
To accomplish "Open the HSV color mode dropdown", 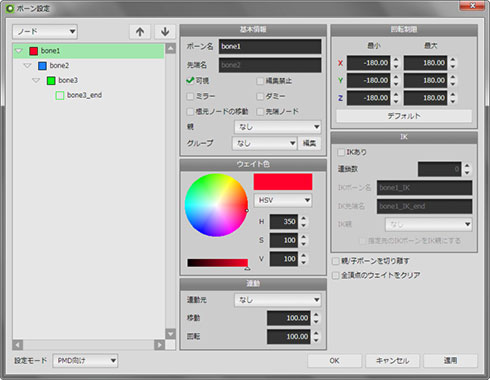I will pyautogui.click(x=283, y=200).
